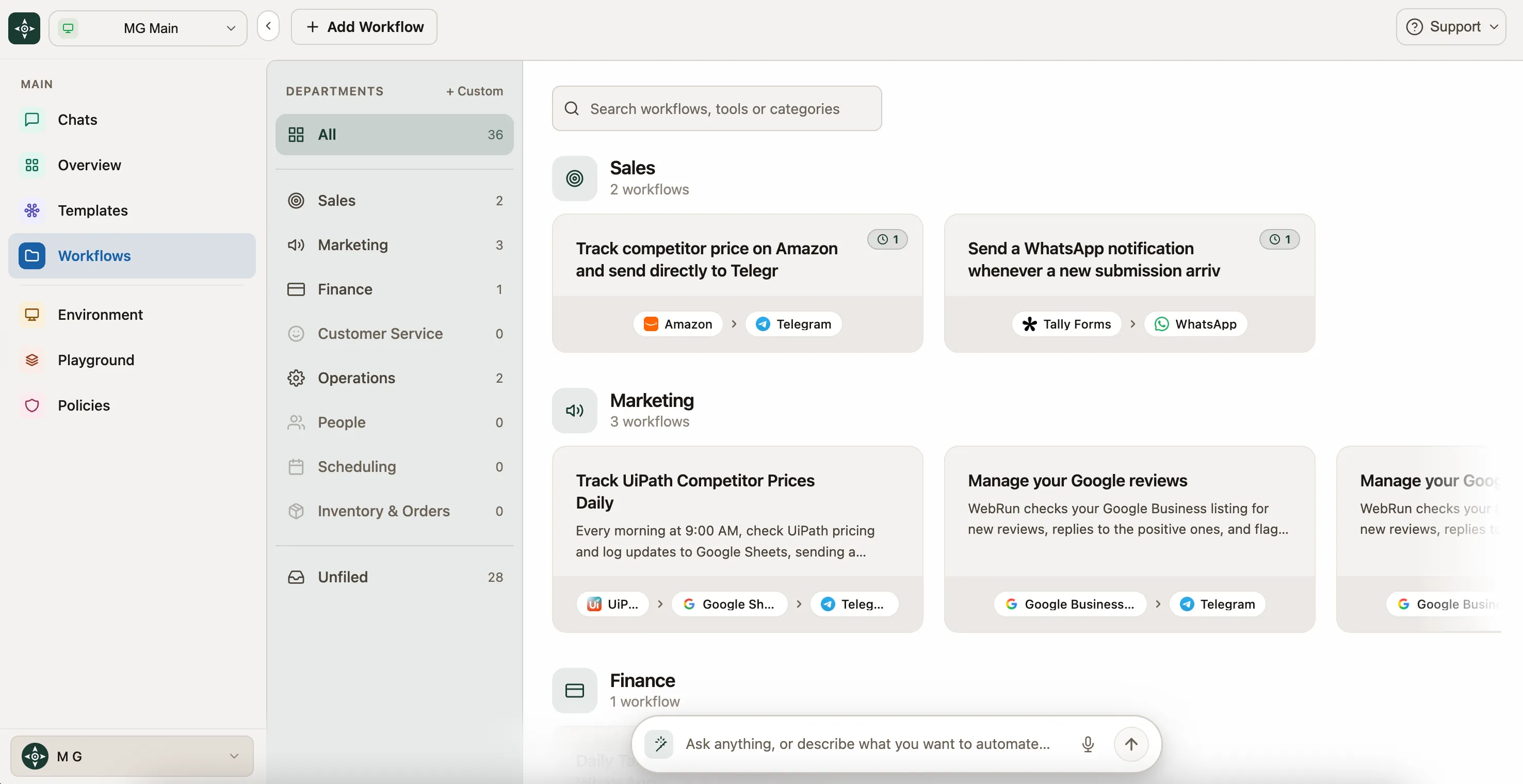Open Track UiPath Competitor Prices Daily workflow
The width and height of the screenshot is (1523, 784).
tap(737, 539)
